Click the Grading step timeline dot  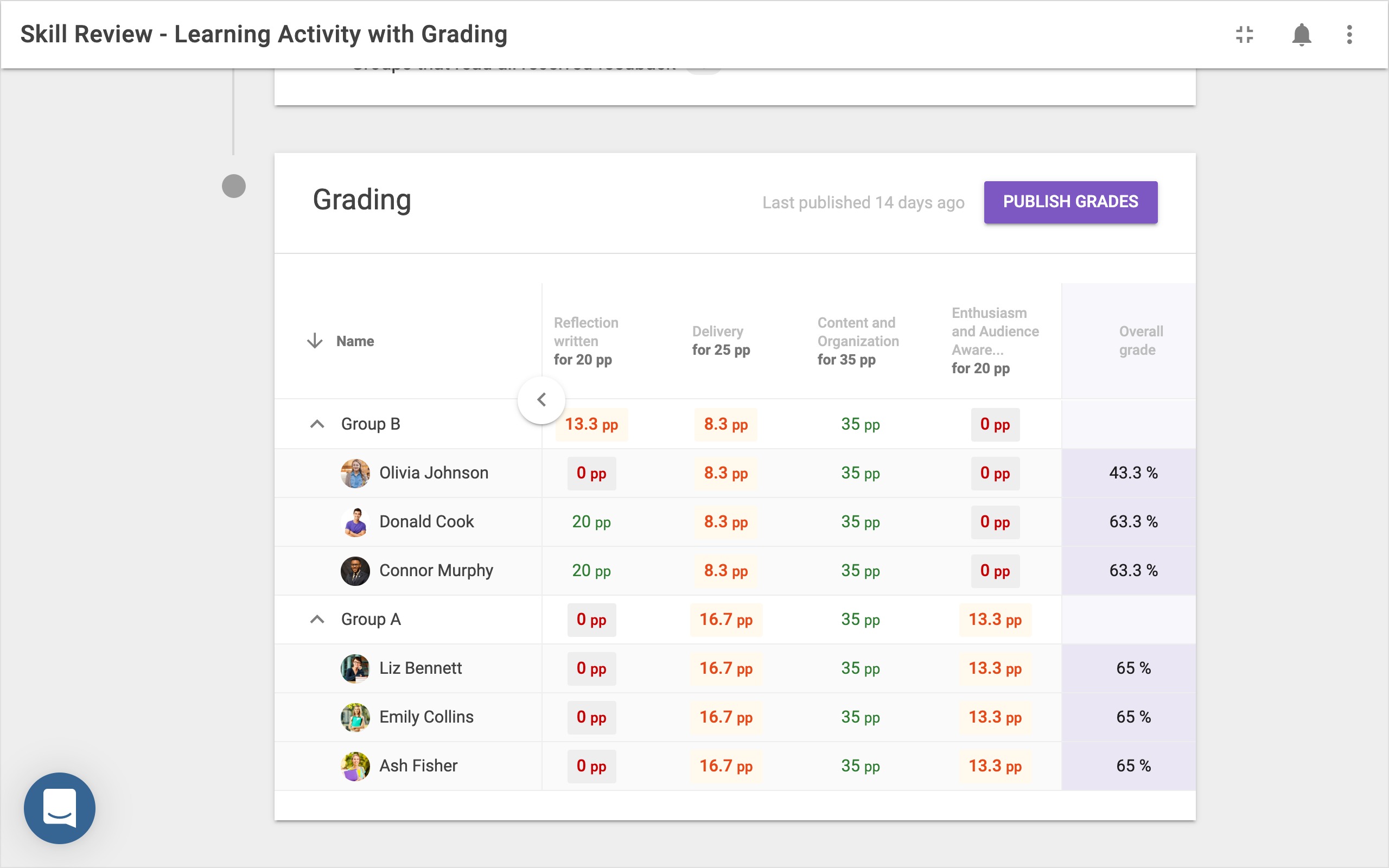pos(234,186)
